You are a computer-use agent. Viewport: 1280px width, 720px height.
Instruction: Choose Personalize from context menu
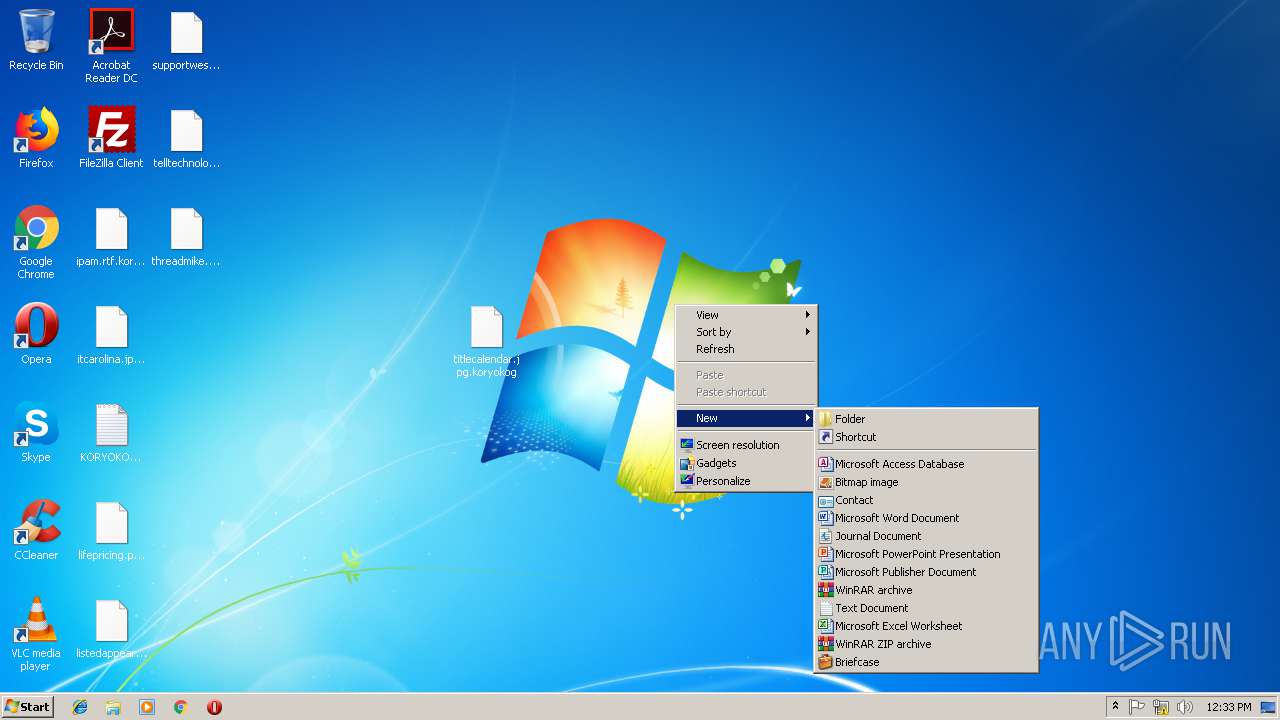(x=746, y=481)
